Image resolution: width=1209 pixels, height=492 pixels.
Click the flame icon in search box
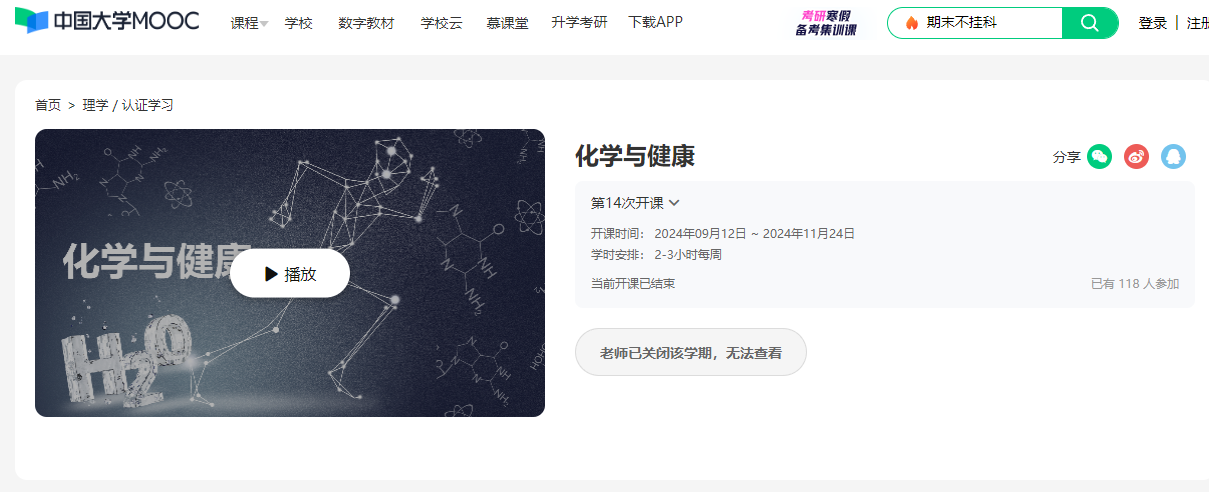(911, 23)
